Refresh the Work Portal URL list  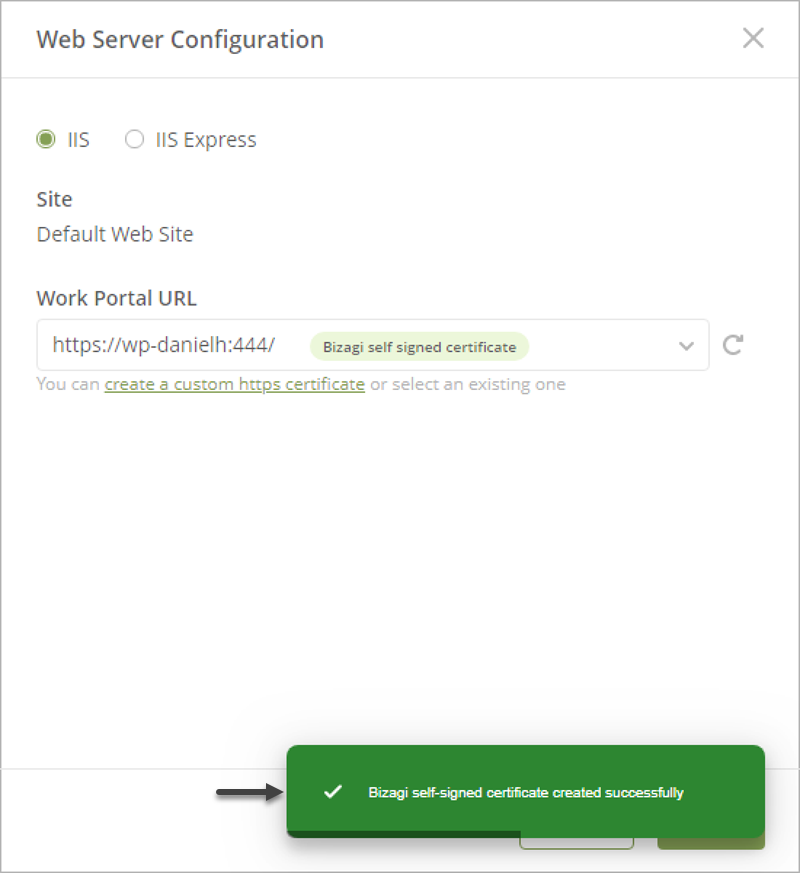733,345
